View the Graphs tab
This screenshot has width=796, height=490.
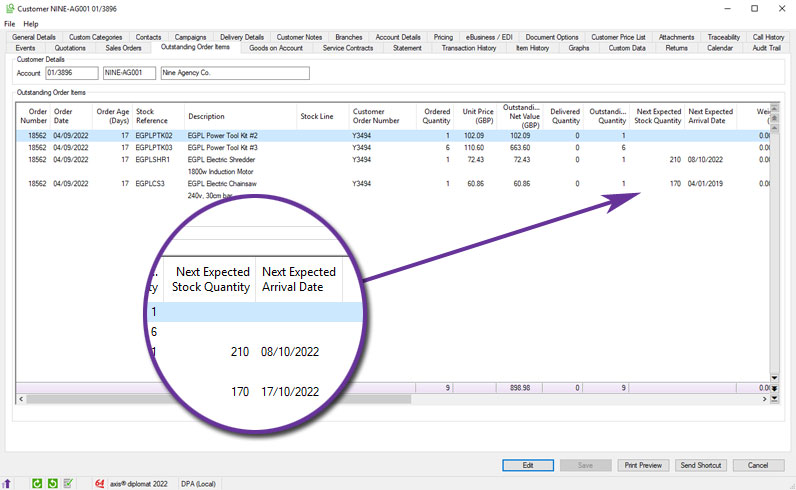coord(579,48)
